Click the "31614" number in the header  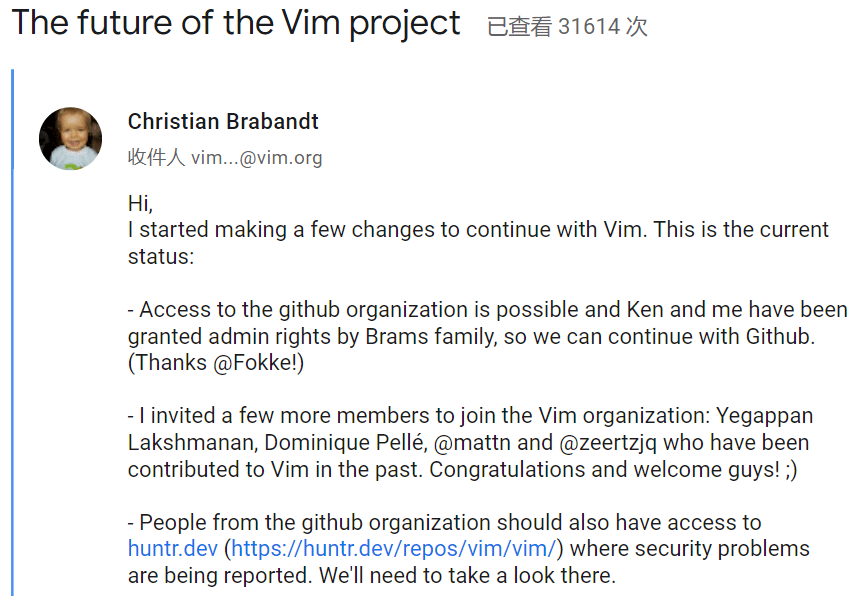point(589,27)
